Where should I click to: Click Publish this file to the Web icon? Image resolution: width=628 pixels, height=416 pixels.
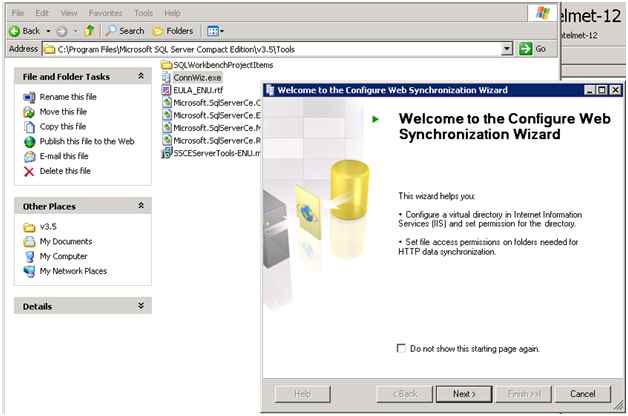(29, 142)
